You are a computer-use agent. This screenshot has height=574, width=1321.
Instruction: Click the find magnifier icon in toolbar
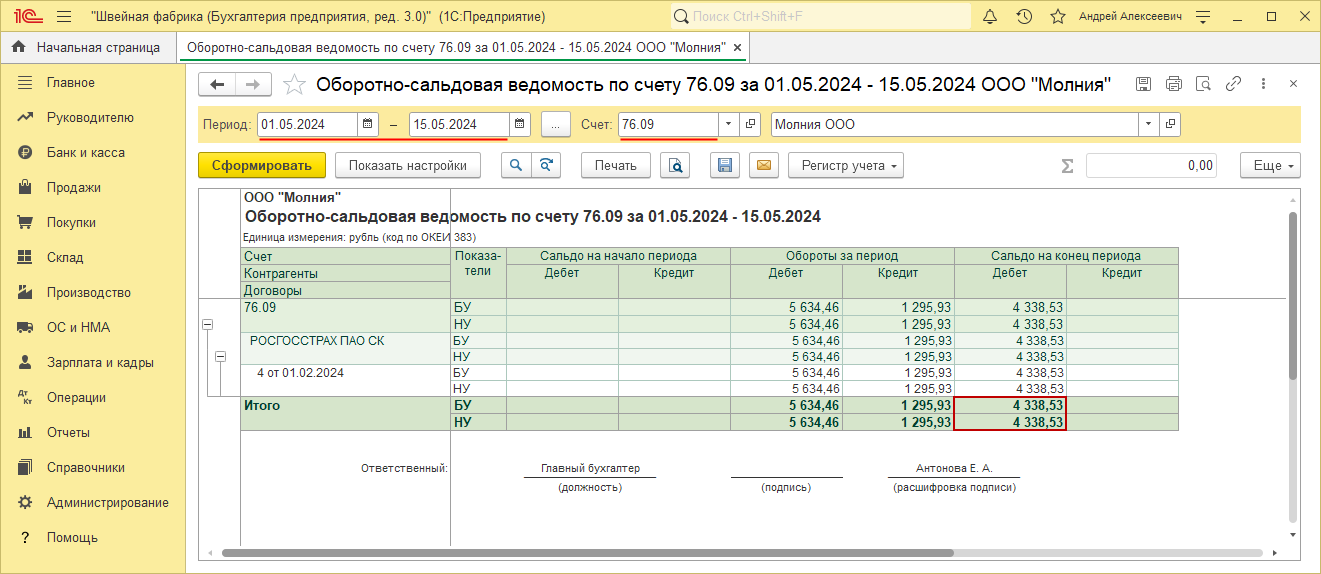516,166
